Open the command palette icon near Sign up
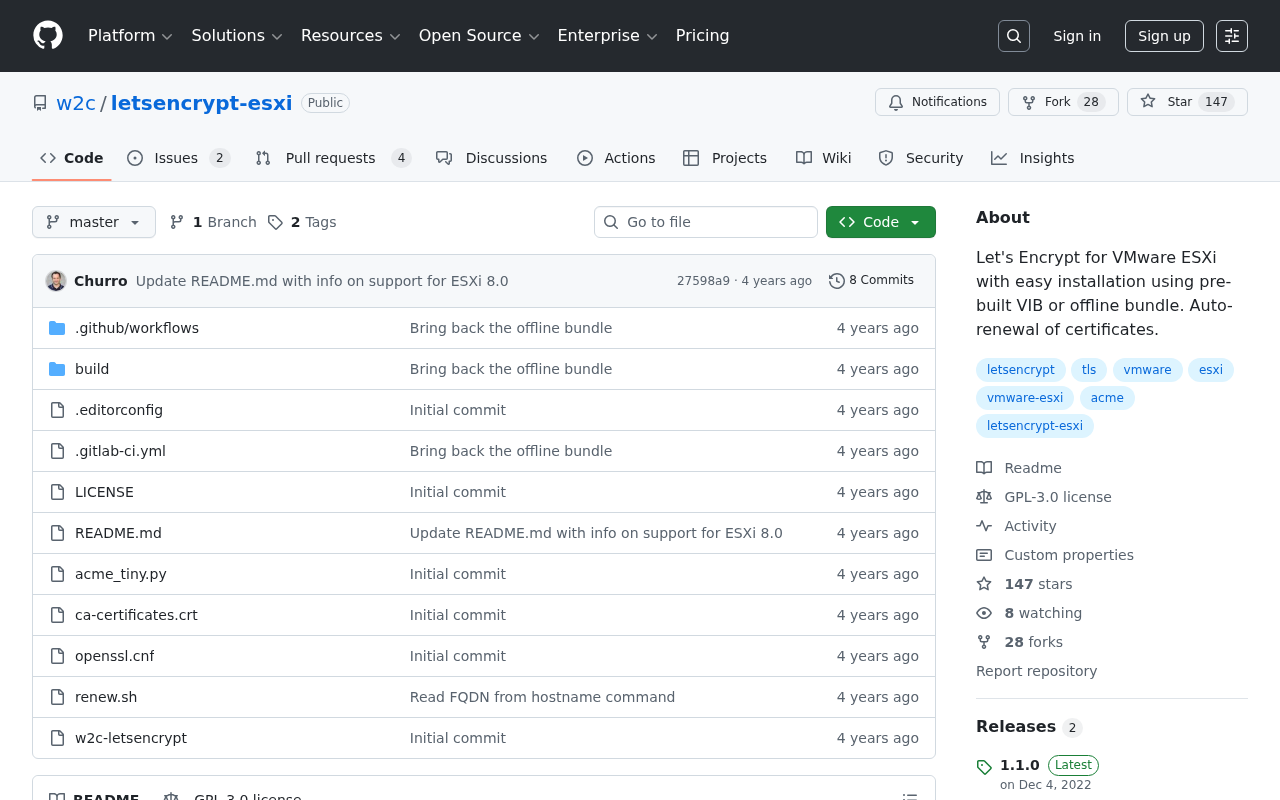Image resolution: width=1280 pixels, height=800 pixels. tap(1231, 36)
